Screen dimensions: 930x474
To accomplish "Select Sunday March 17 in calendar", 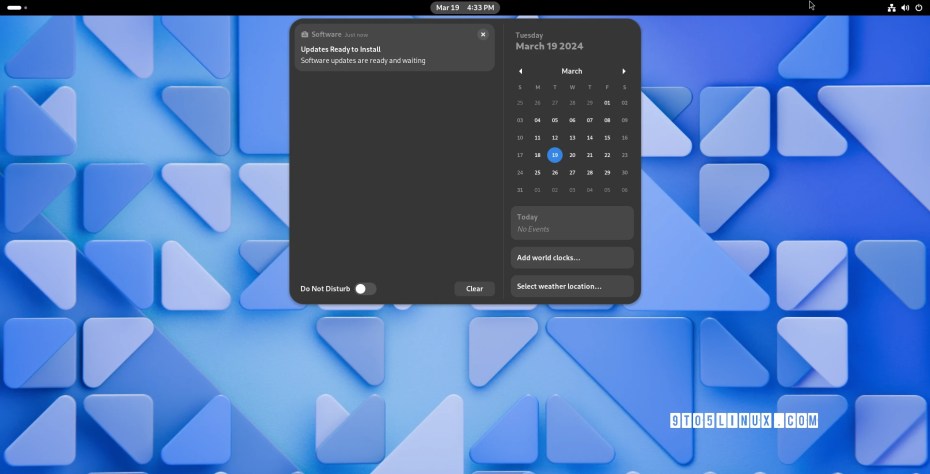I will coord(520,155).
